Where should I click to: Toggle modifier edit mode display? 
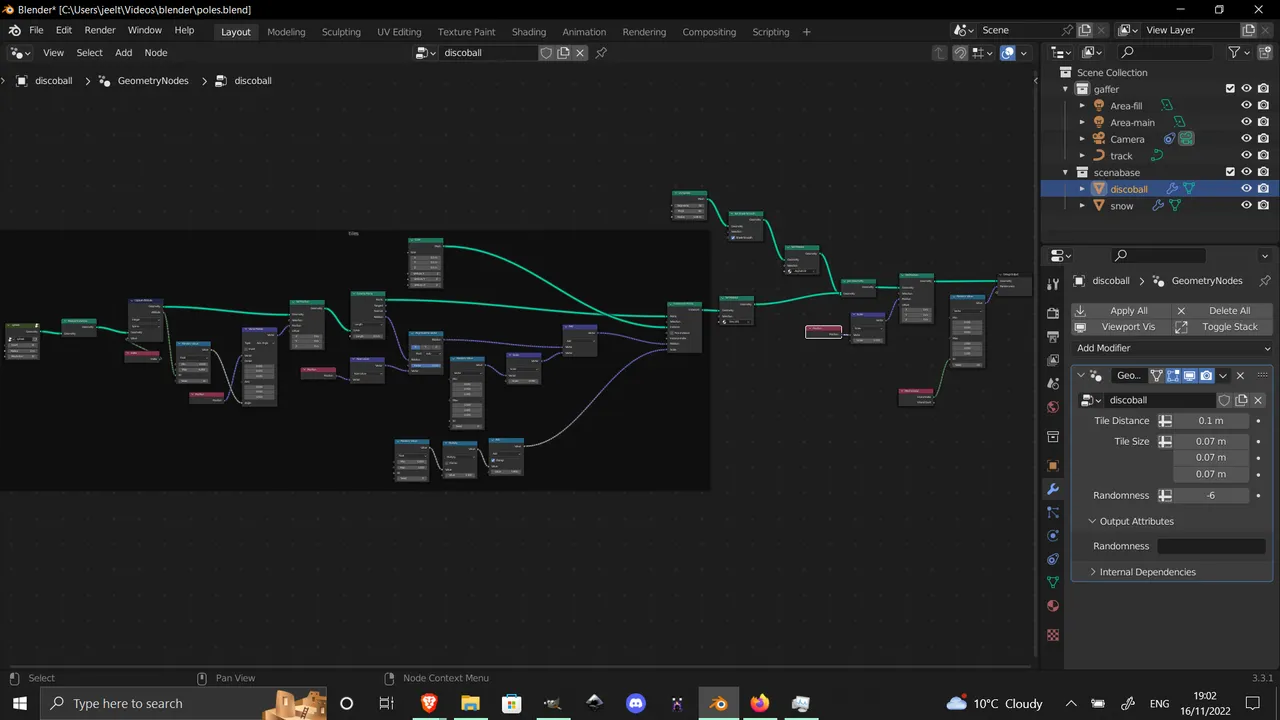point(1173,376)
